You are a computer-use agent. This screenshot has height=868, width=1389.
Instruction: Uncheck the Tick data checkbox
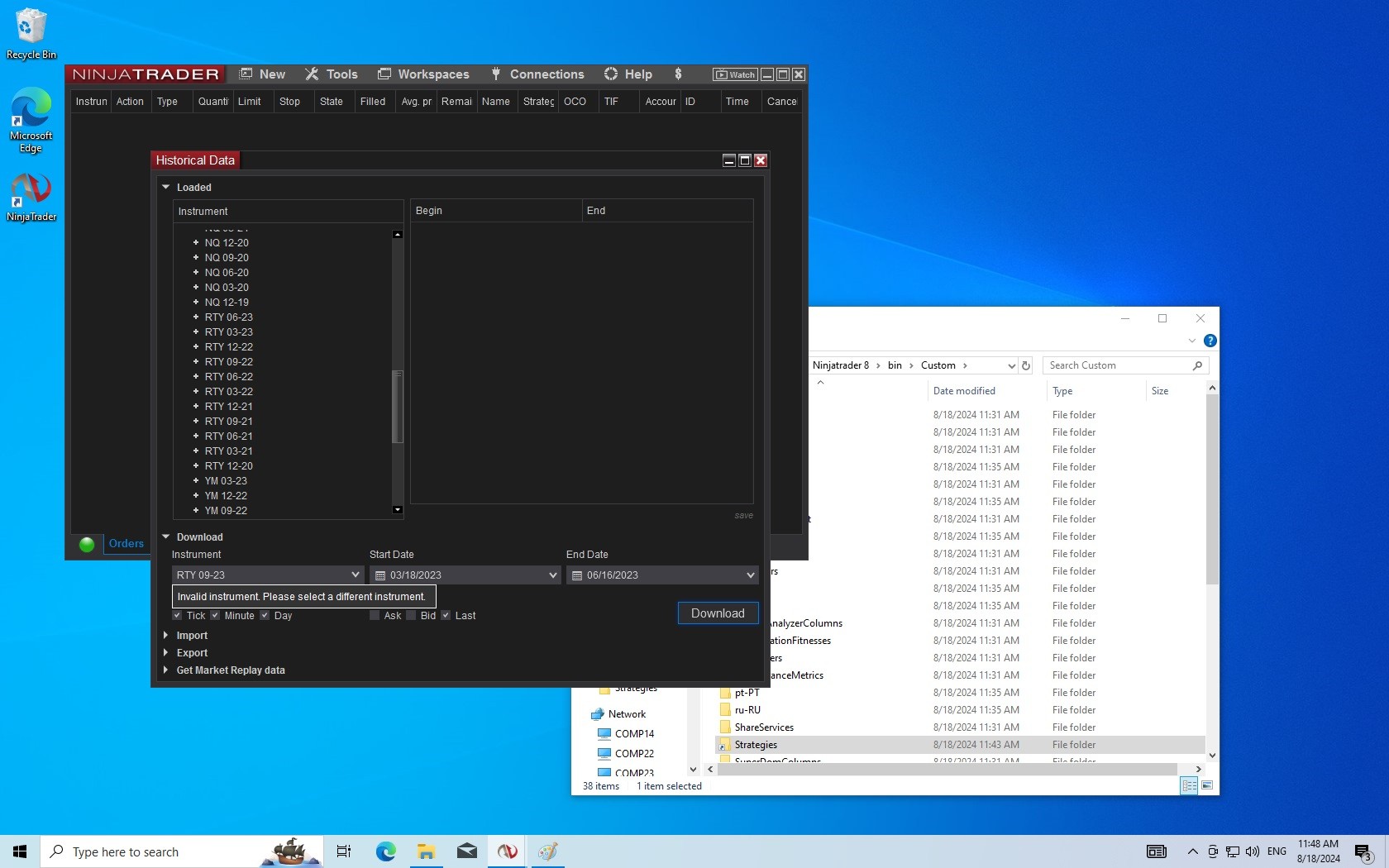[x=177, y=616]
